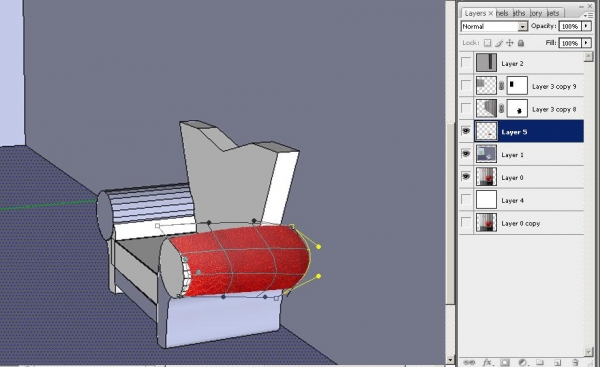Hide Layer 5 with its eye icon
This screenshot has height=367, width=600.
466,131
